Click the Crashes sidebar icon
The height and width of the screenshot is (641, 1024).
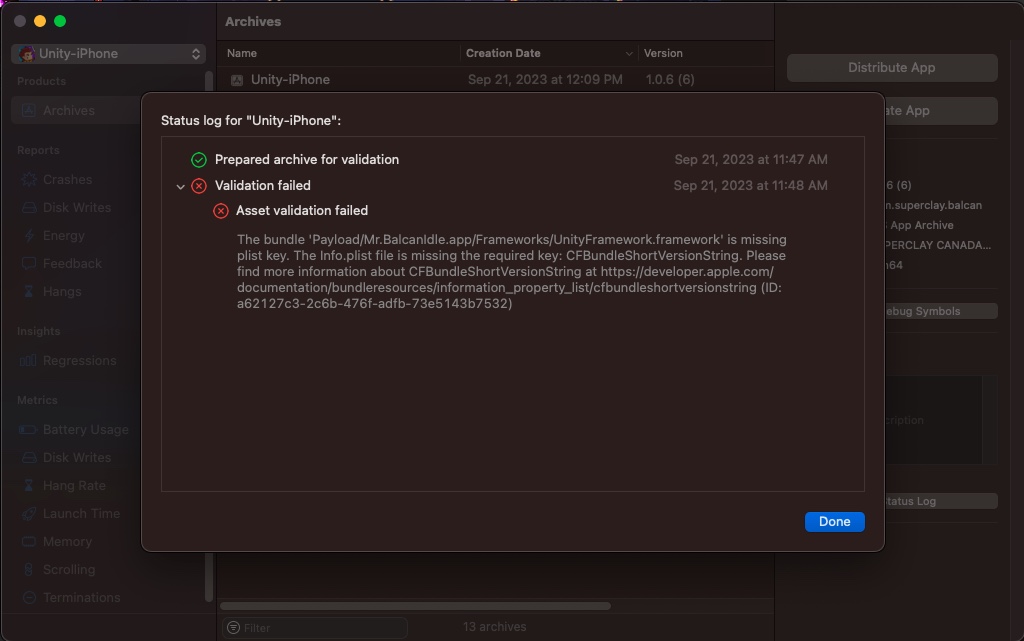(x=29, y=180)
